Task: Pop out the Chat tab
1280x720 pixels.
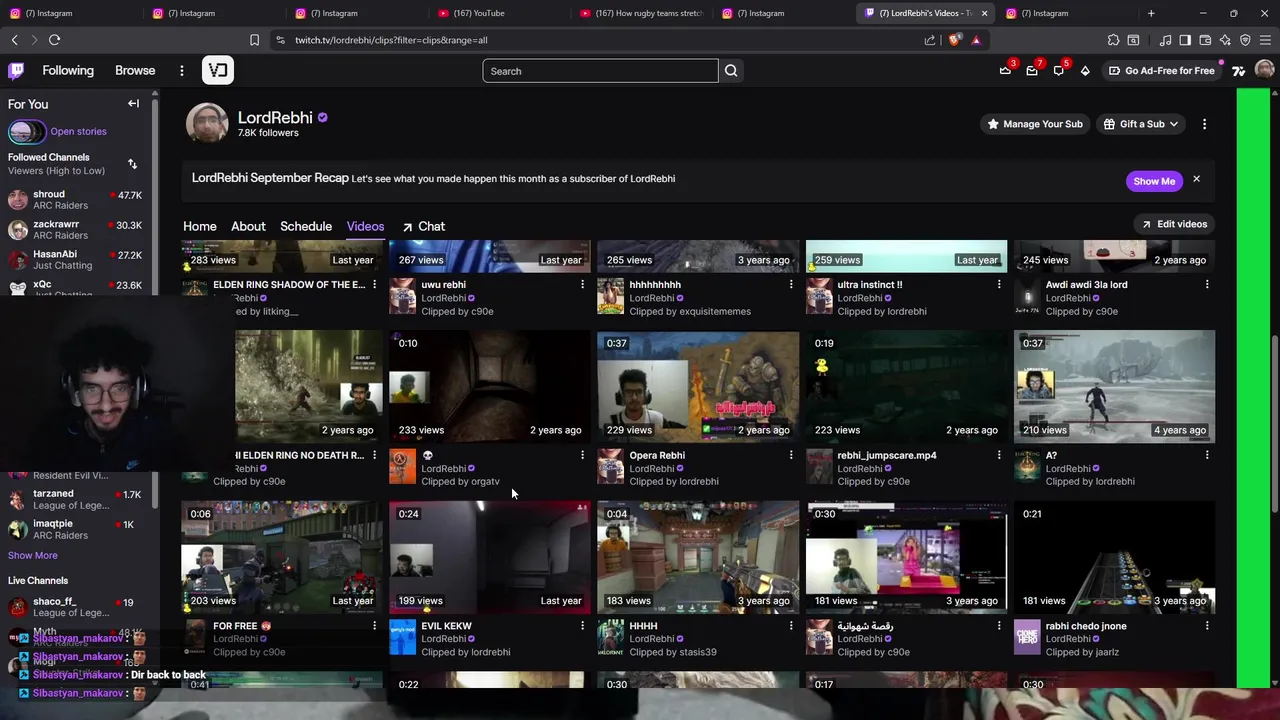Action: click(423, 227)
